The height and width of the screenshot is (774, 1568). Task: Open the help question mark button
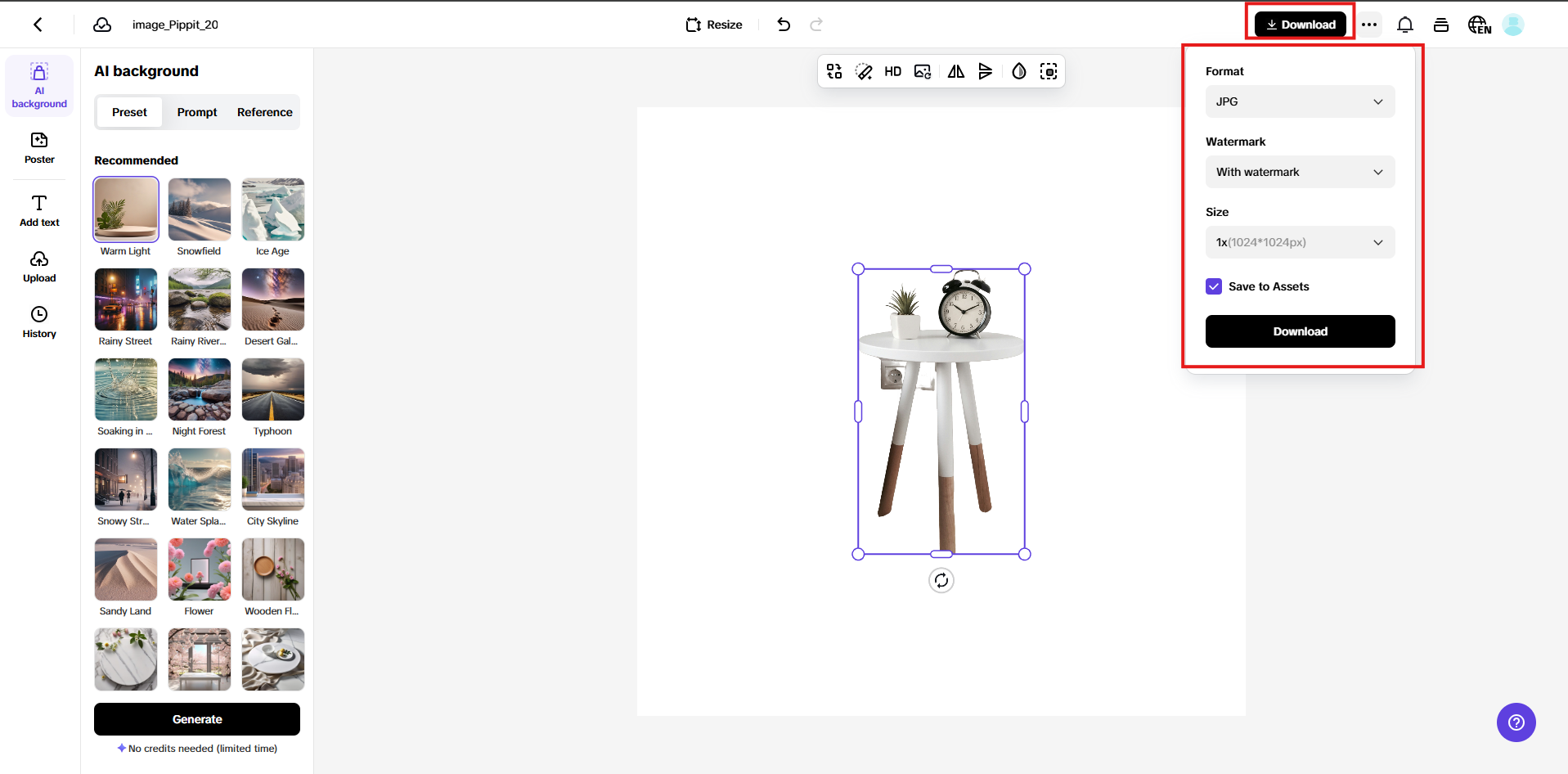pyautogui.click(x=1516, y=722)
